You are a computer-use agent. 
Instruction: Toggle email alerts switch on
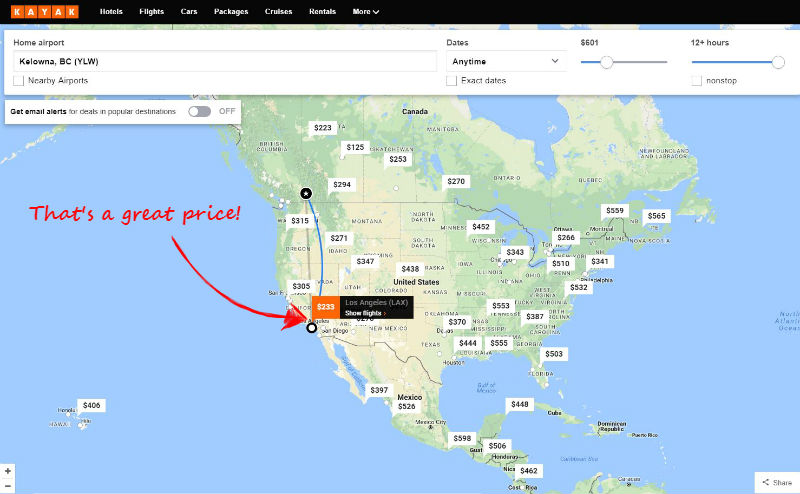point(199,111)
